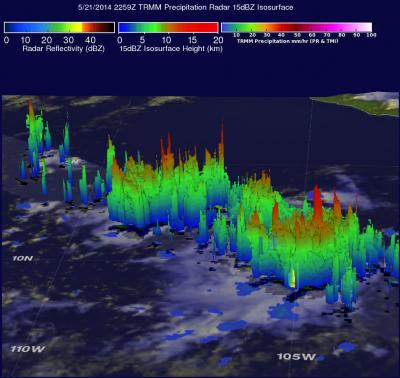Click the image title text at top

click(186, 7)
